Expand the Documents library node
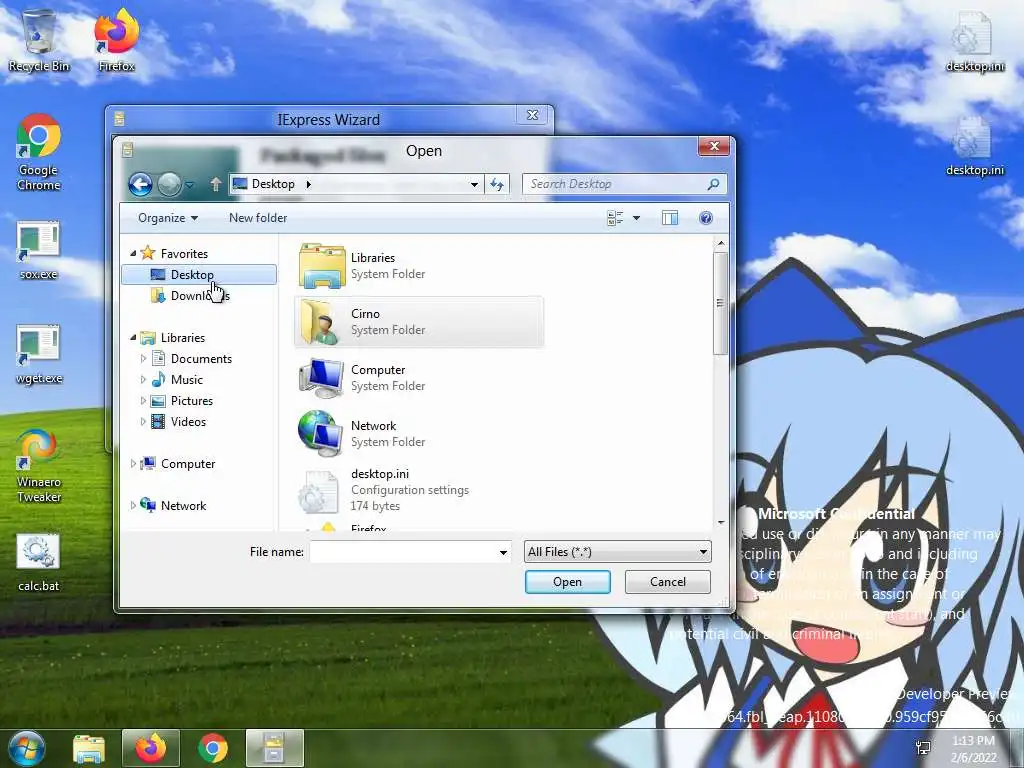The width and height of the screenshot is (1024, 768). click(143, 359)
